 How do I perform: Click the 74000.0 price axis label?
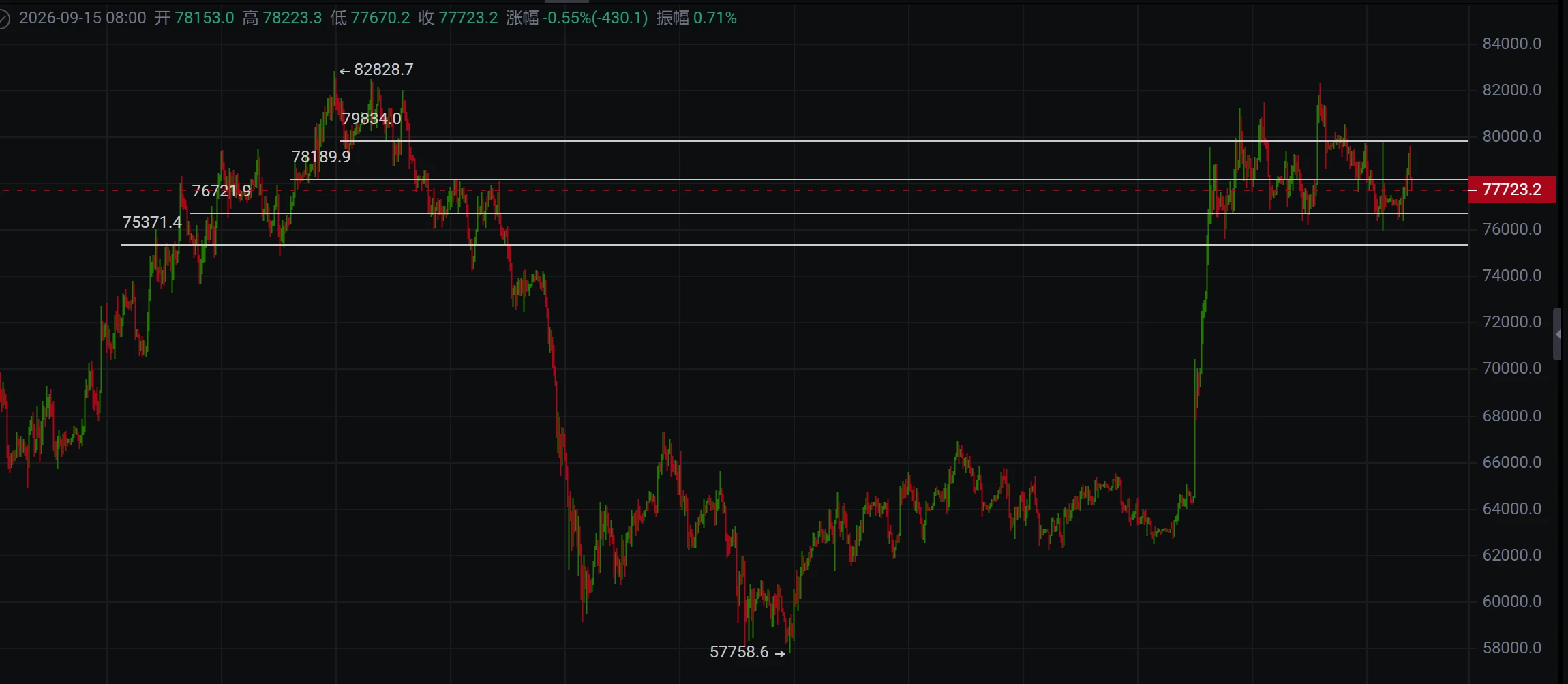(1511, 276)
